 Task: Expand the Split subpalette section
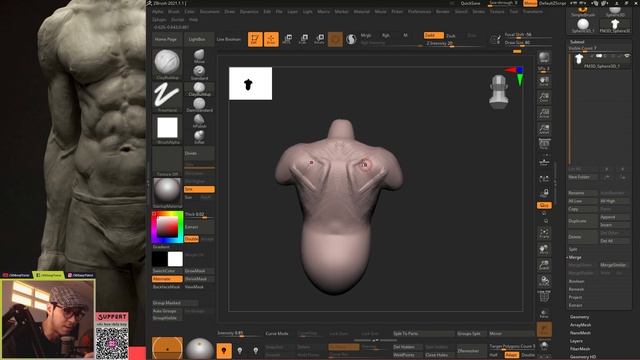click(573, 249)
